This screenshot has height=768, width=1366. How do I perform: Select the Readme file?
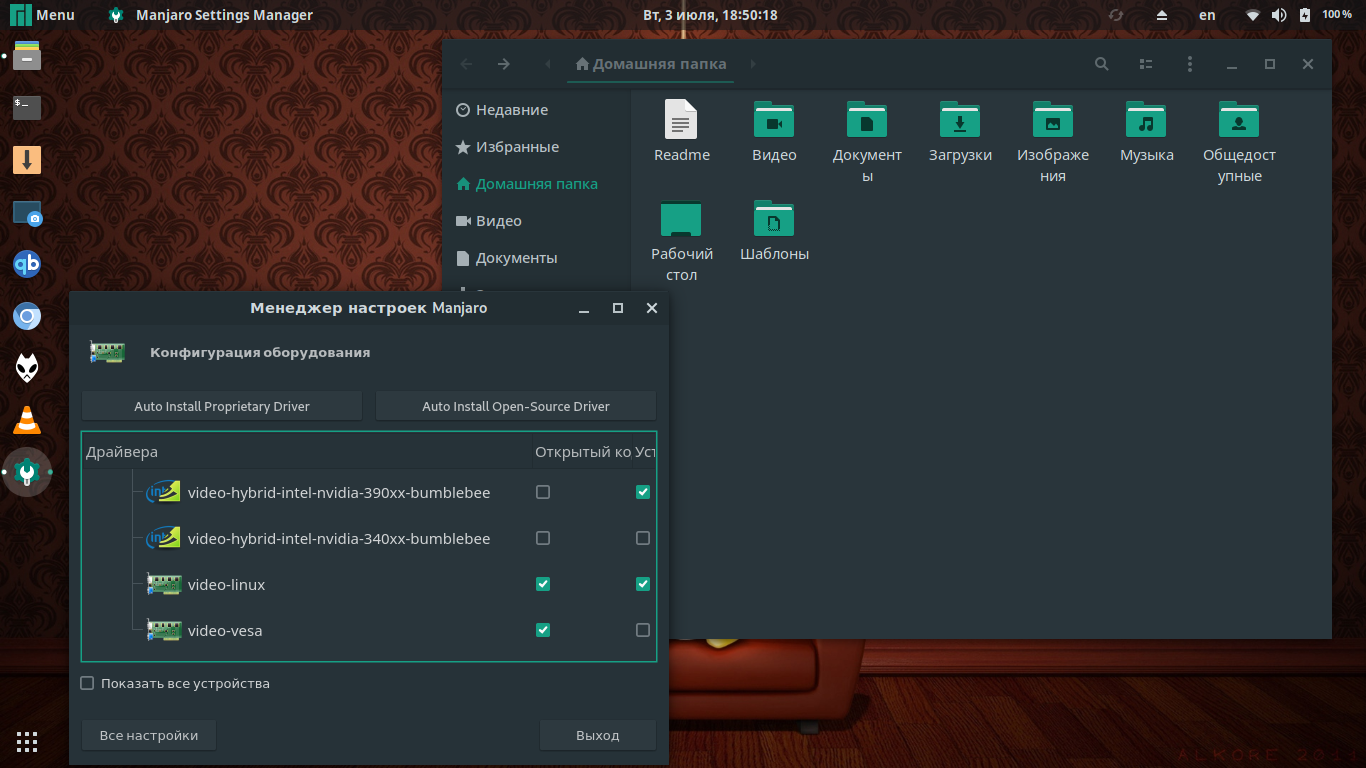(x=682, y=132)
